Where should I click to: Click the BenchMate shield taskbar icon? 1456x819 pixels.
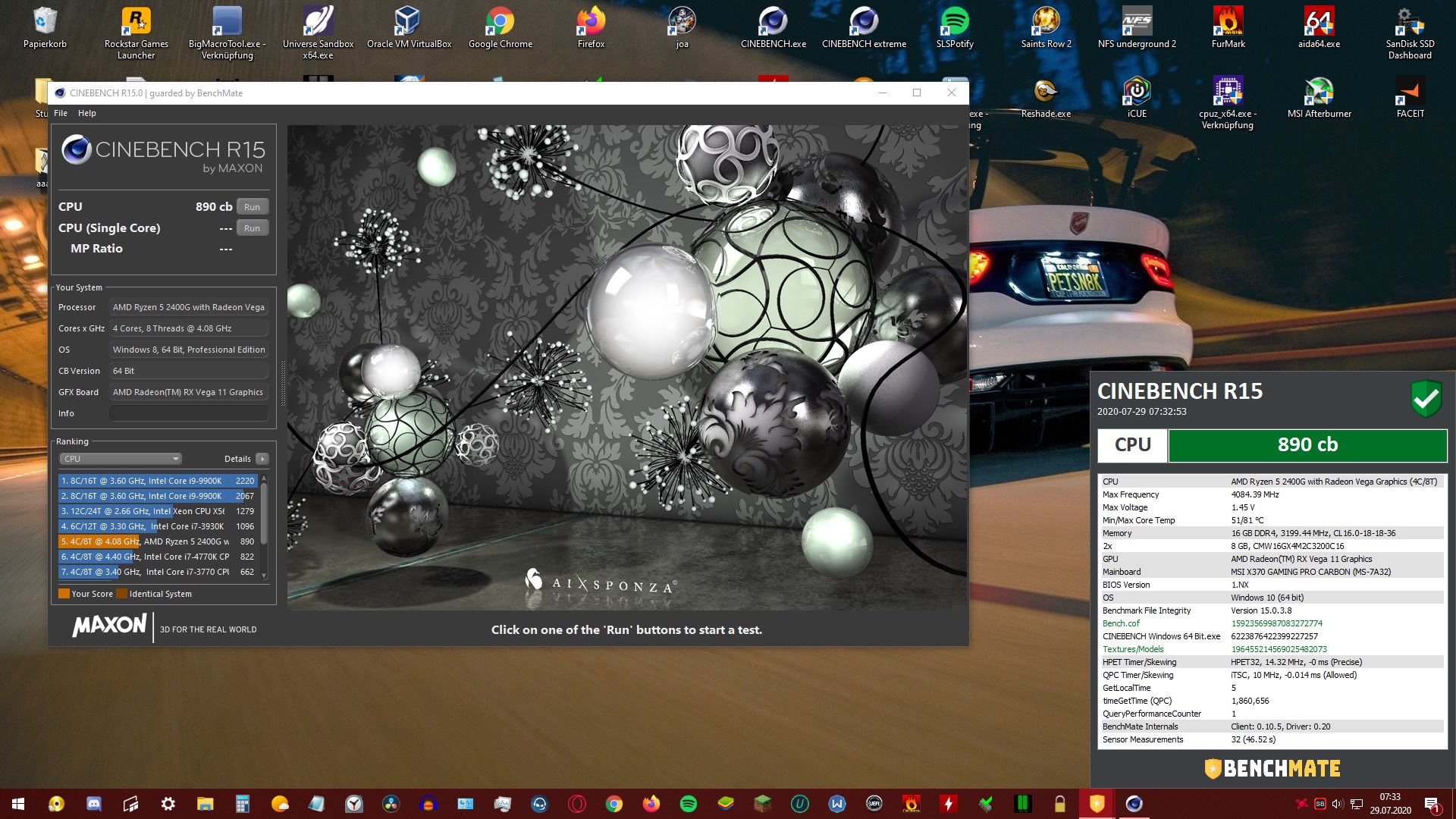click(1097, 804)
